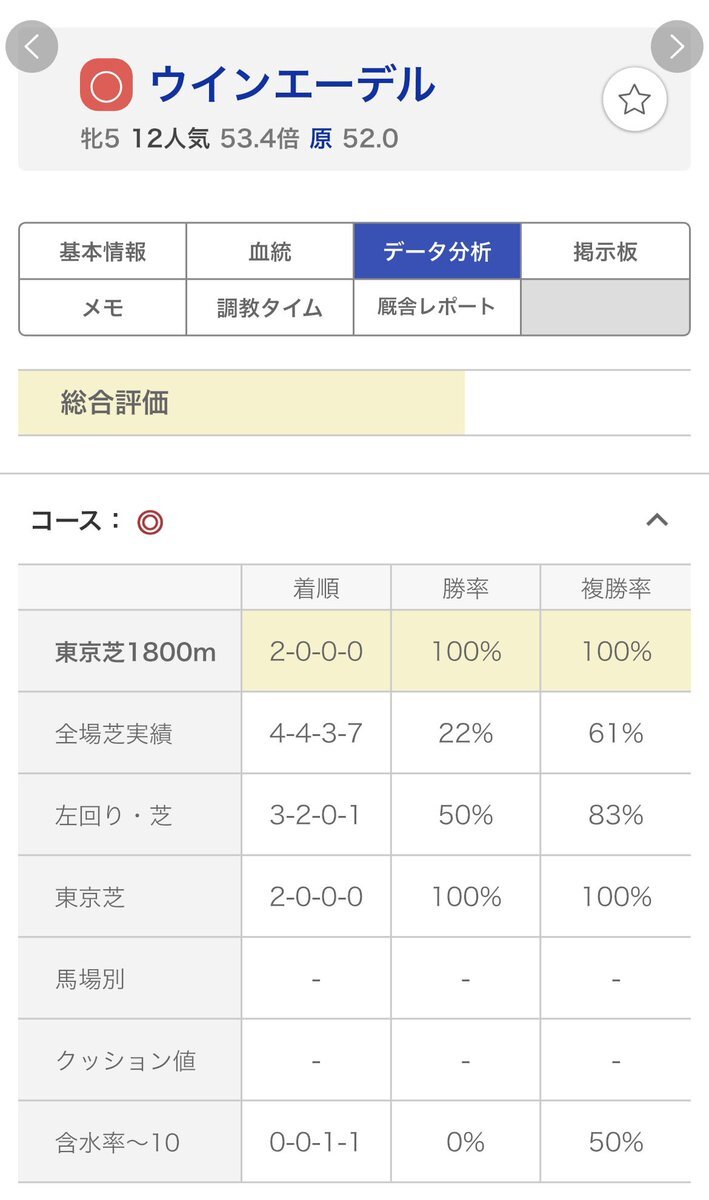
Task: Open the 厩舎レポート tab
Action: pos(437,307)
